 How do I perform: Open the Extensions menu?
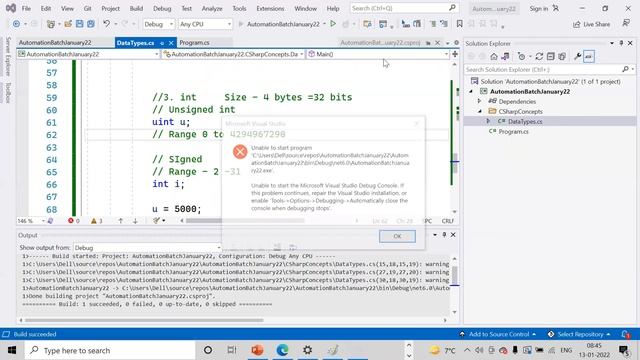click(270, 8)
